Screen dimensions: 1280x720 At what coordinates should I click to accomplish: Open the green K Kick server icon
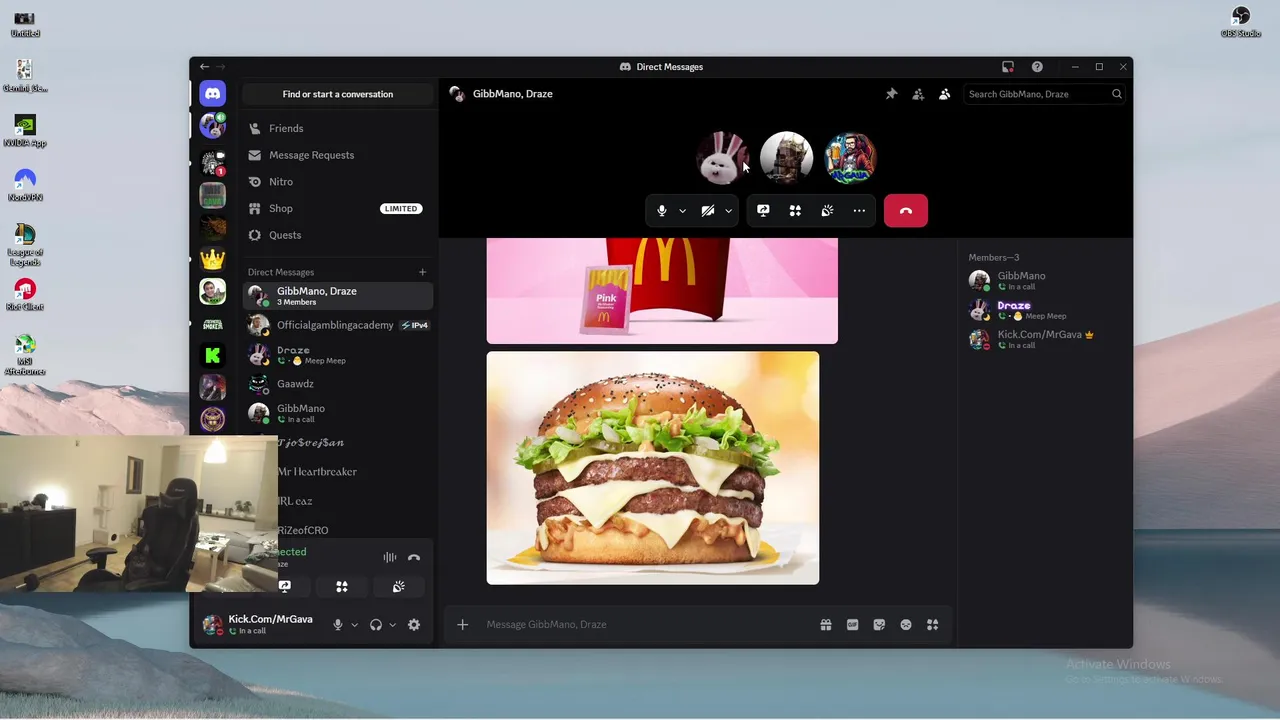pyautogui.click(x=212, y=355)
